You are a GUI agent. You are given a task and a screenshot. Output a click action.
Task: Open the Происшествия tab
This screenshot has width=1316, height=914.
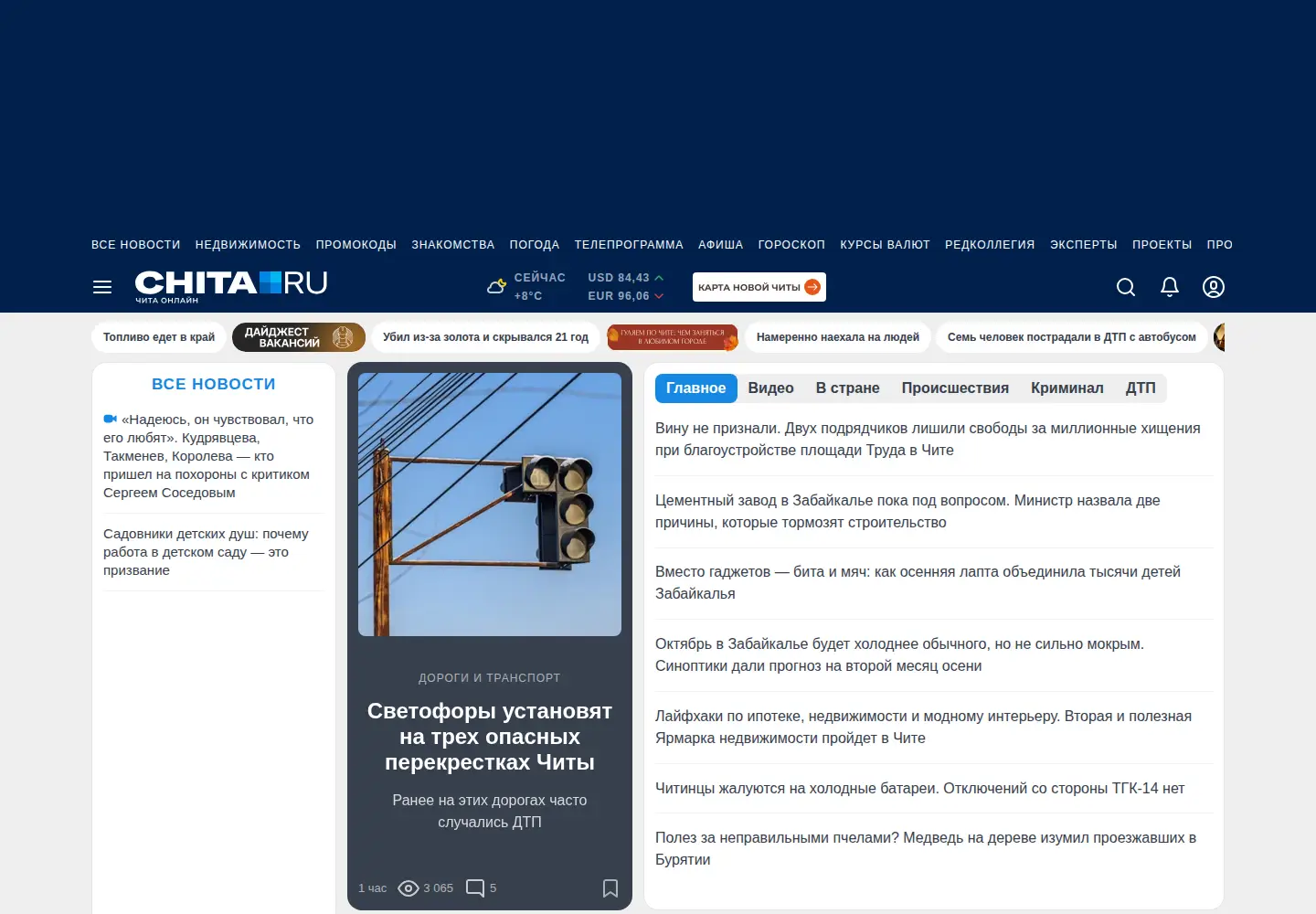click(x=955, y=388)
